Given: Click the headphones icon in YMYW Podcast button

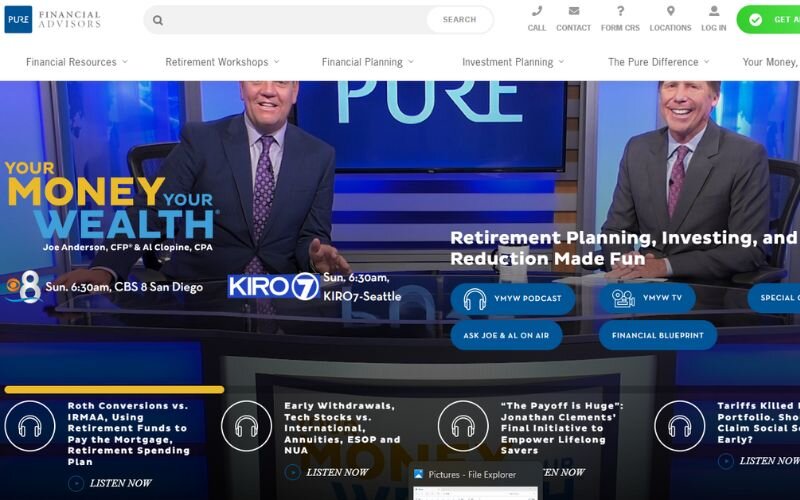Looking at the screenshot, I should click(x=474, y=299).
